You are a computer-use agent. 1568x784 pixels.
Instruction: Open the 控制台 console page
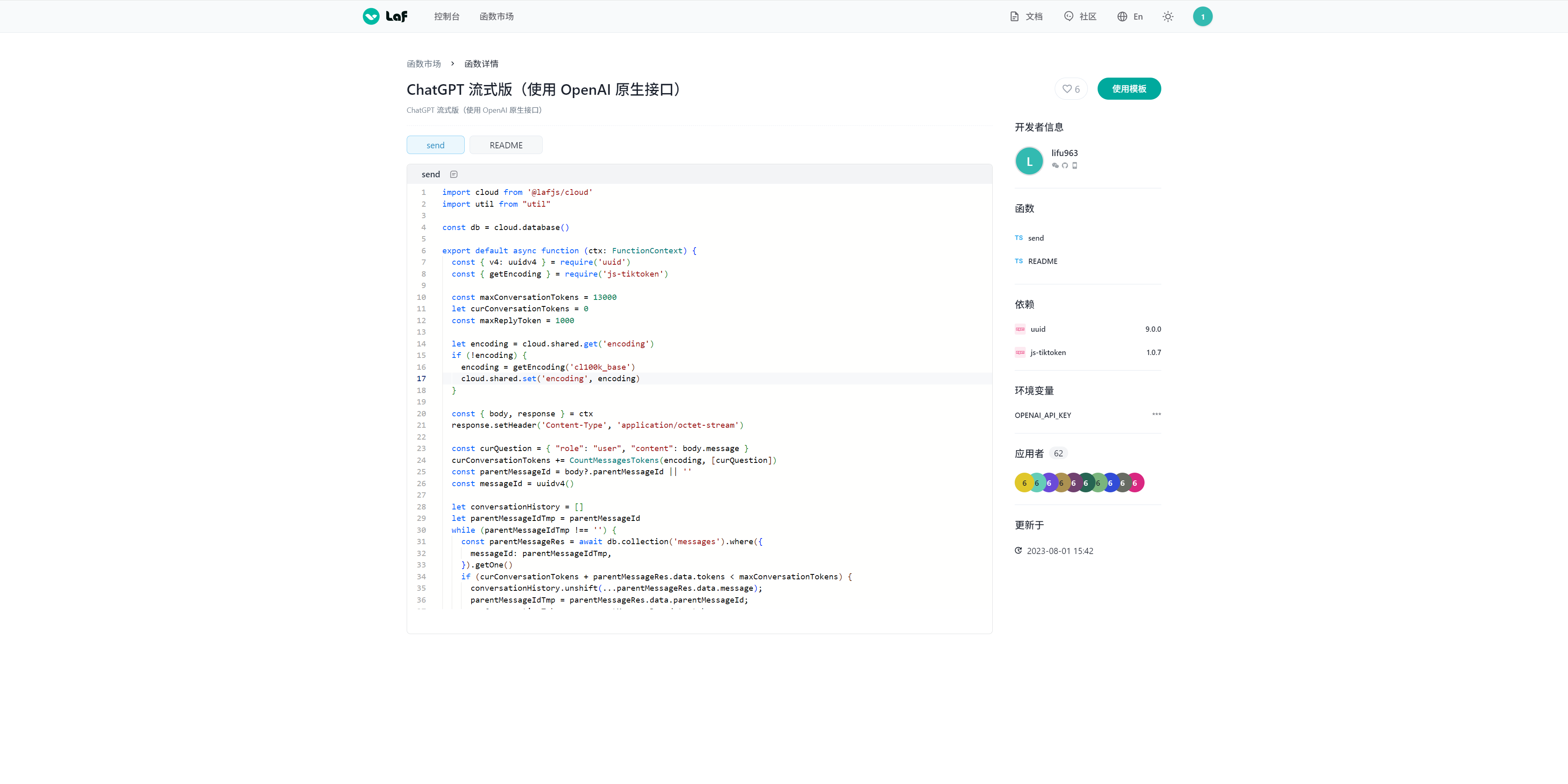coord(447,16)
